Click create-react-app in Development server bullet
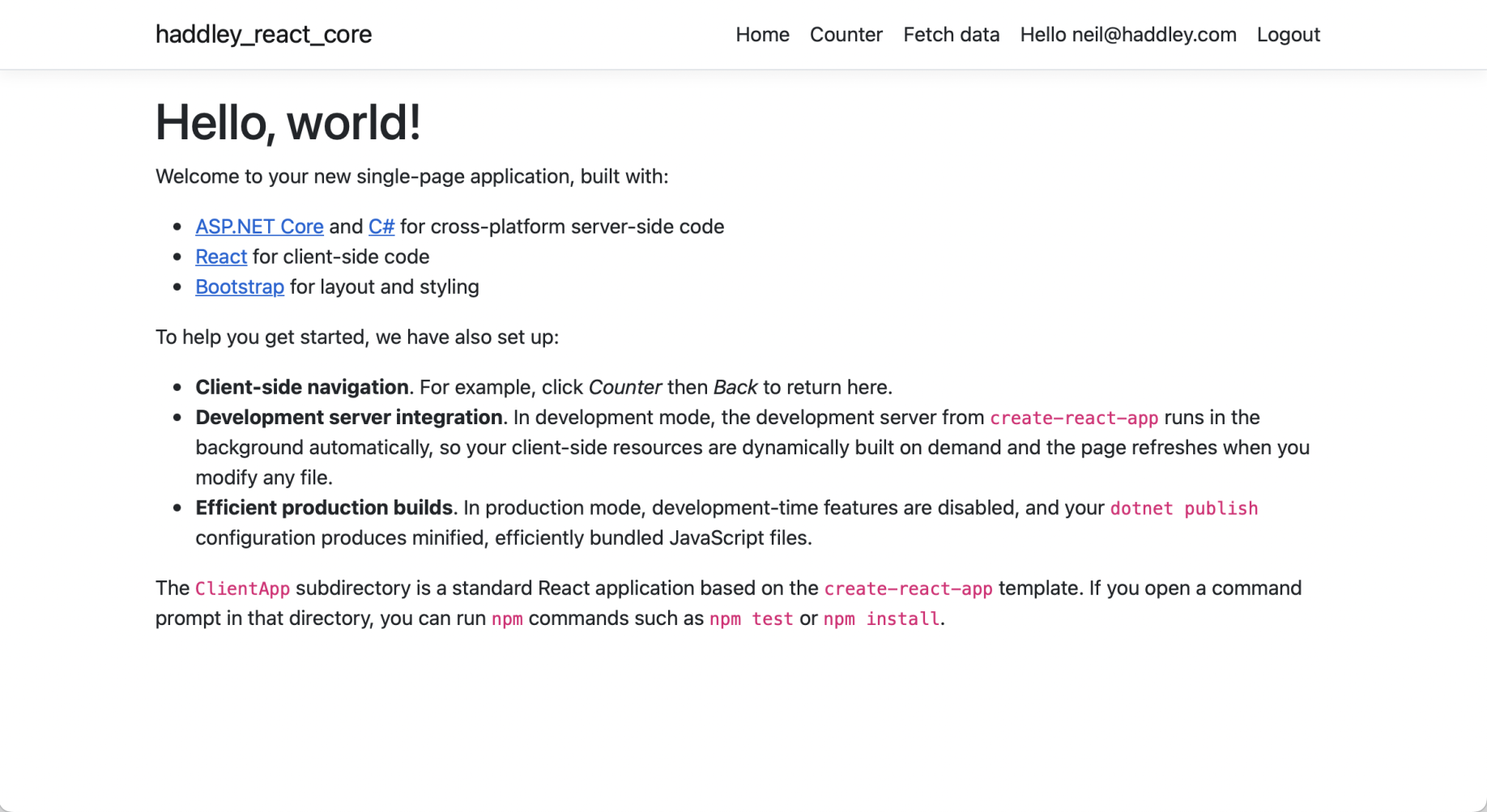Screen dimensions: 1487x812 pos(1074,418)
